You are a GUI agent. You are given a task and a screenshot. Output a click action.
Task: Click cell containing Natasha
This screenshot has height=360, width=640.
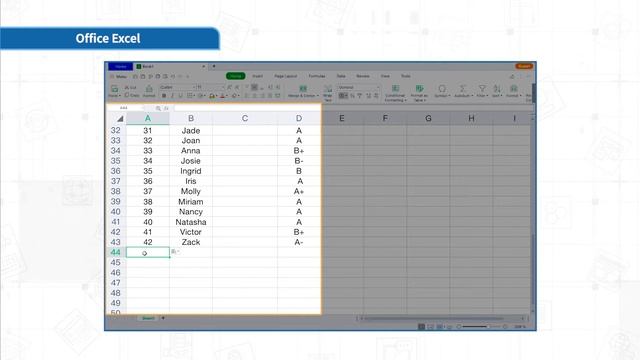click(x=191, y=222)
